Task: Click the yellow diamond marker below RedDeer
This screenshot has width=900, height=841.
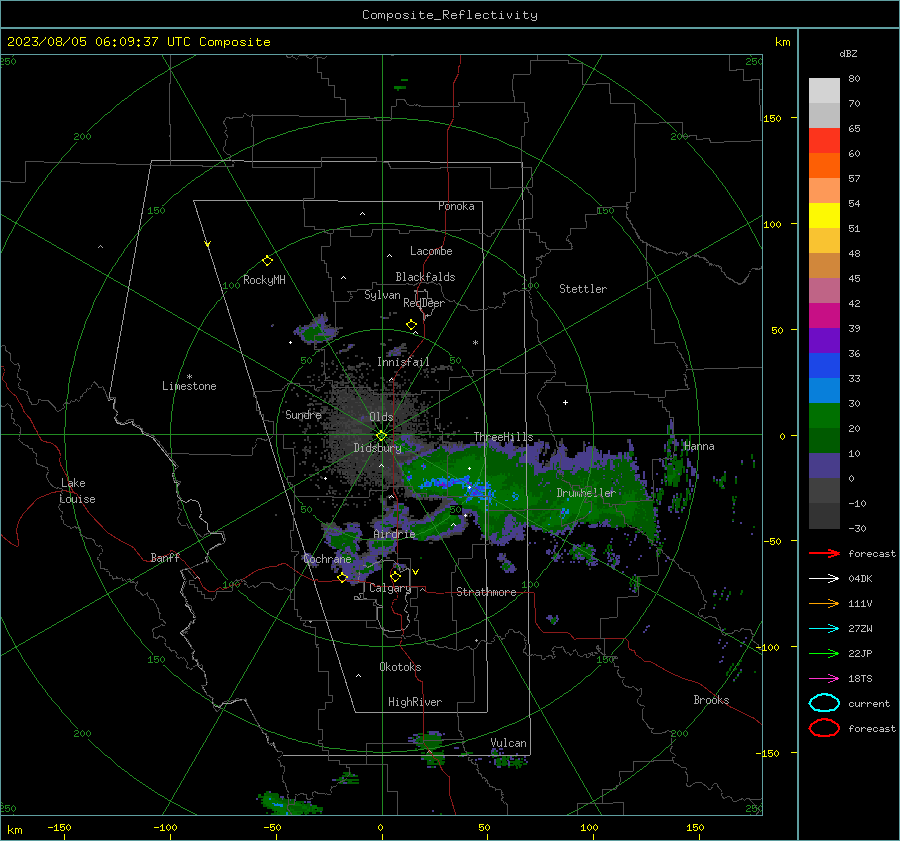Action: tap(411, 325)
